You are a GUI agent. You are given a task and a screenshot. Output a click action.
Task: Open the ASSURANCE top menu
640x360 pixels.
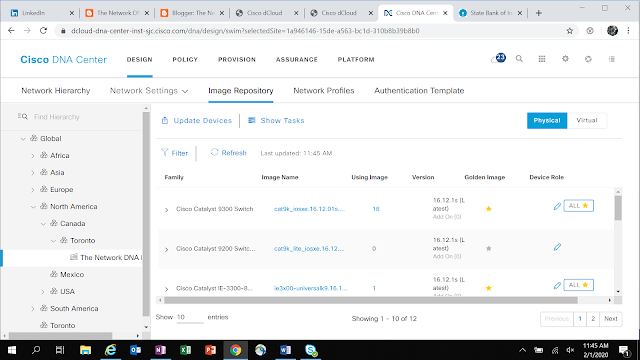point(297,60)
